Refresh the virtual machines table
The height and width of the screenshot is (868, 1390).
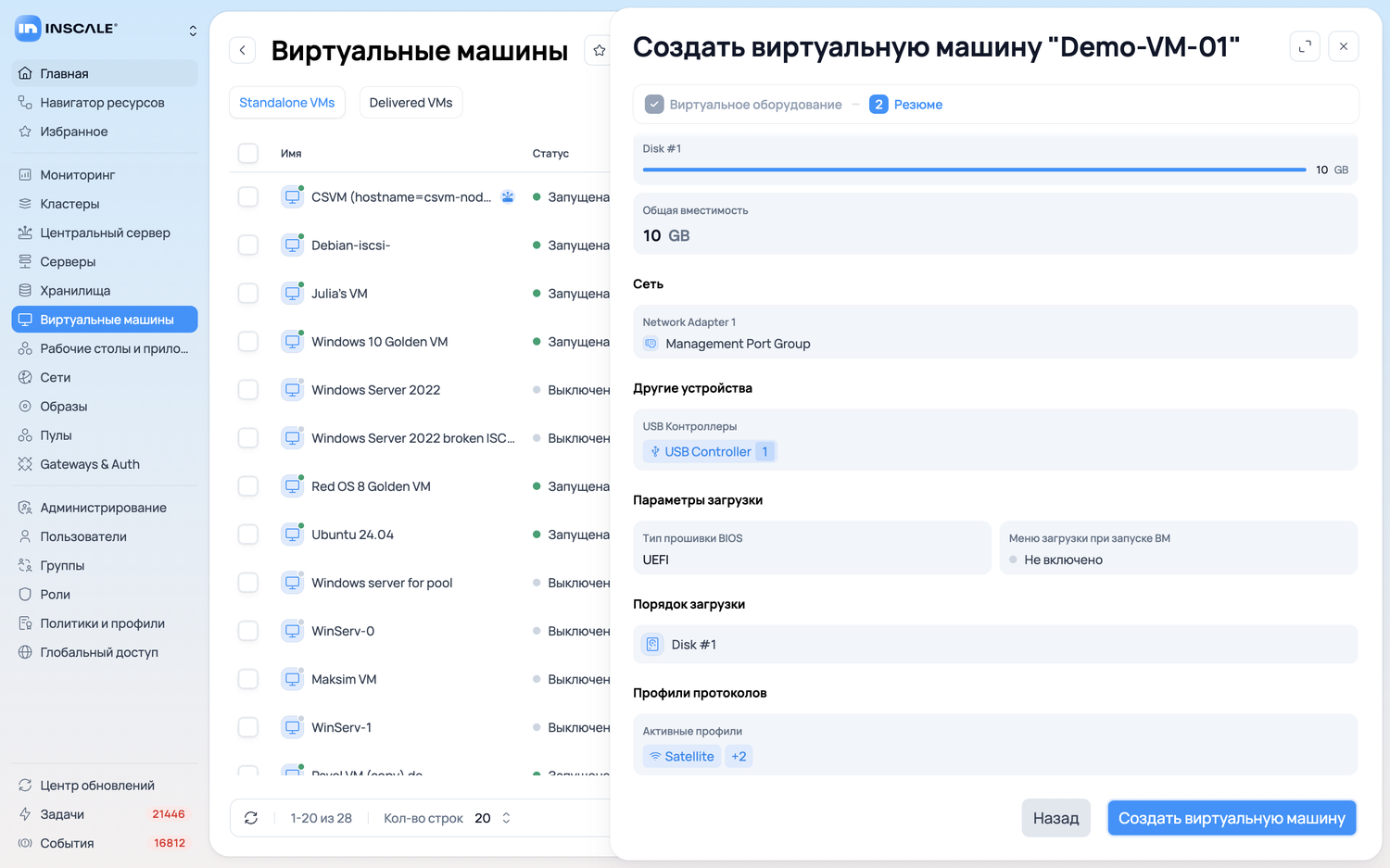coord(251,818)
